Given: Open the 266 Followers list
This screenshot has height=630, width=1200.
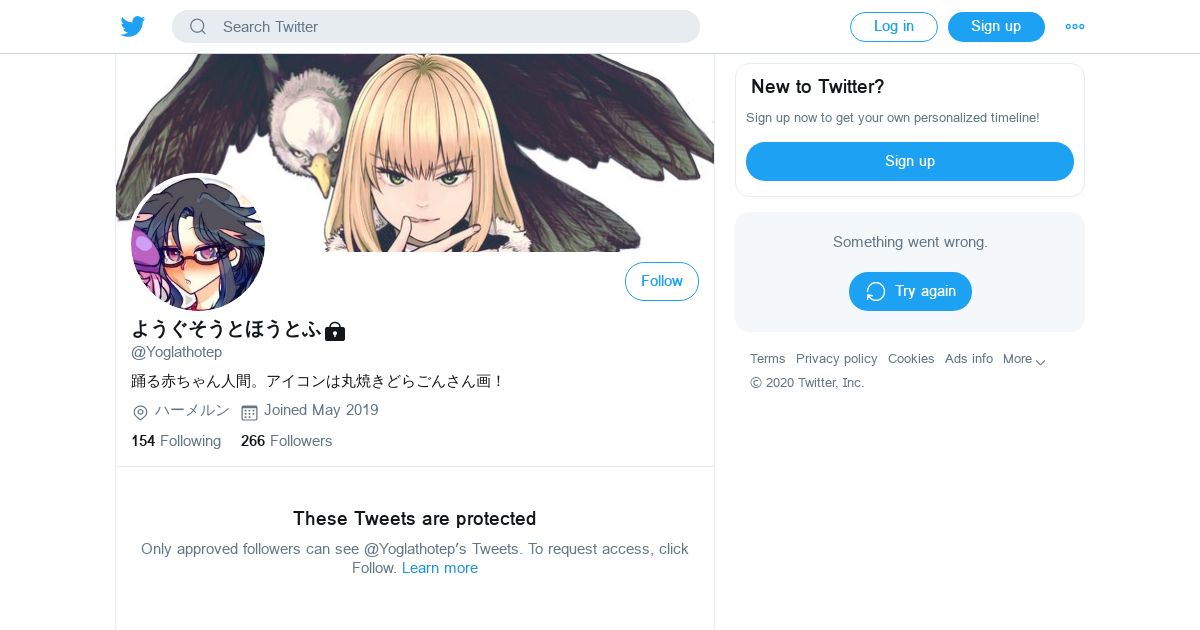Looking at the screenshot, I should tap(286, 441).
